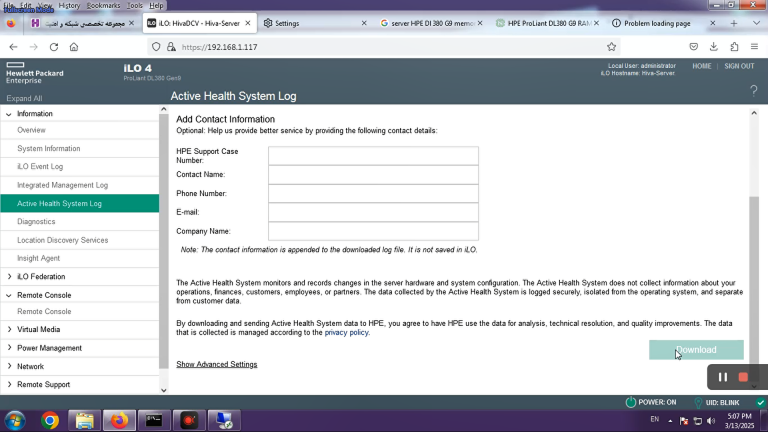Click the HPE Support Case Number field

tap(373, 156)
